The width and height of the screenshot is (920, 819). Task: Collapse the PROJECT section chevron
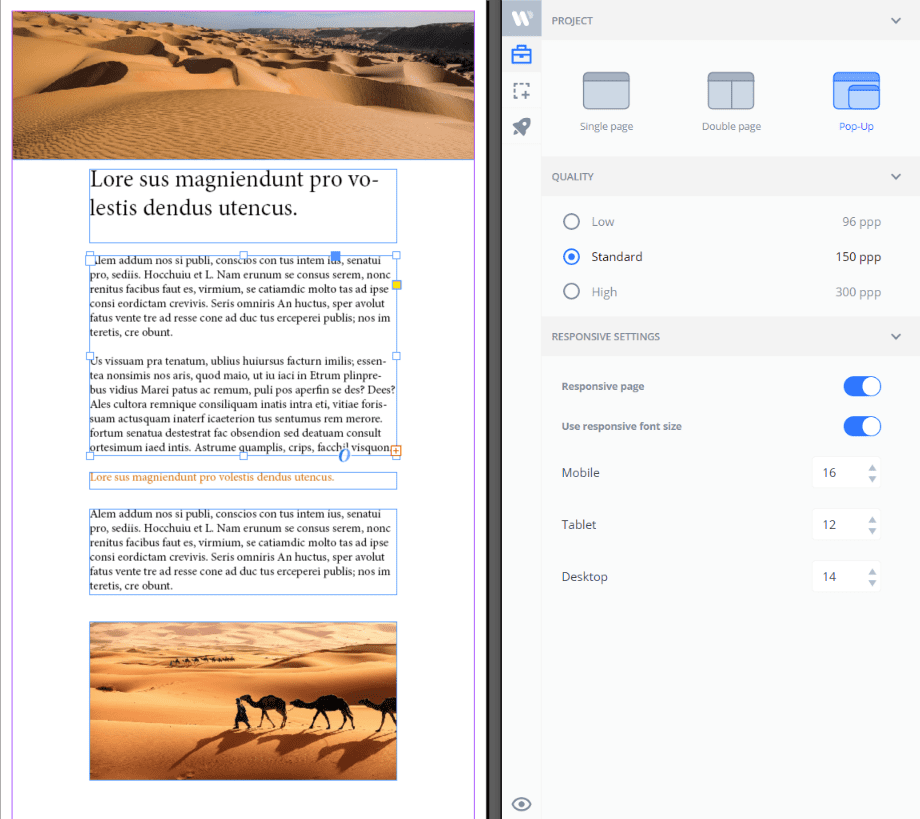896,21
